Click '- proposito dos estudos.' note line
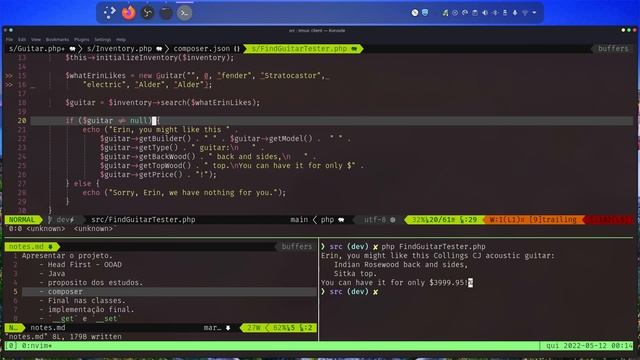 tap(91, 282)
